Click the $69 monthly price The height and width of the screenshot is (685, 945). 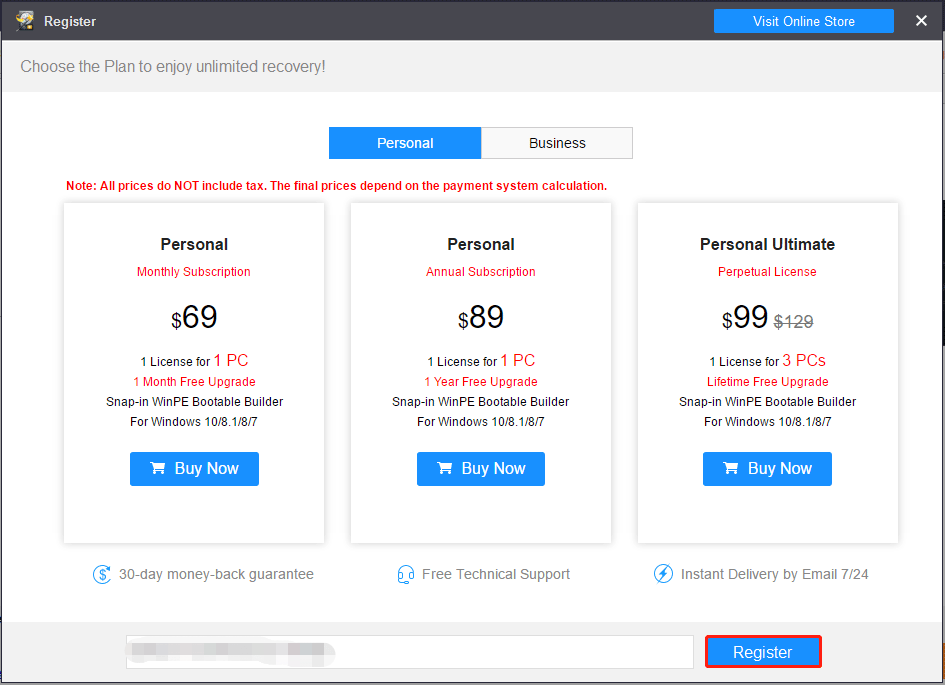point(194,318)
